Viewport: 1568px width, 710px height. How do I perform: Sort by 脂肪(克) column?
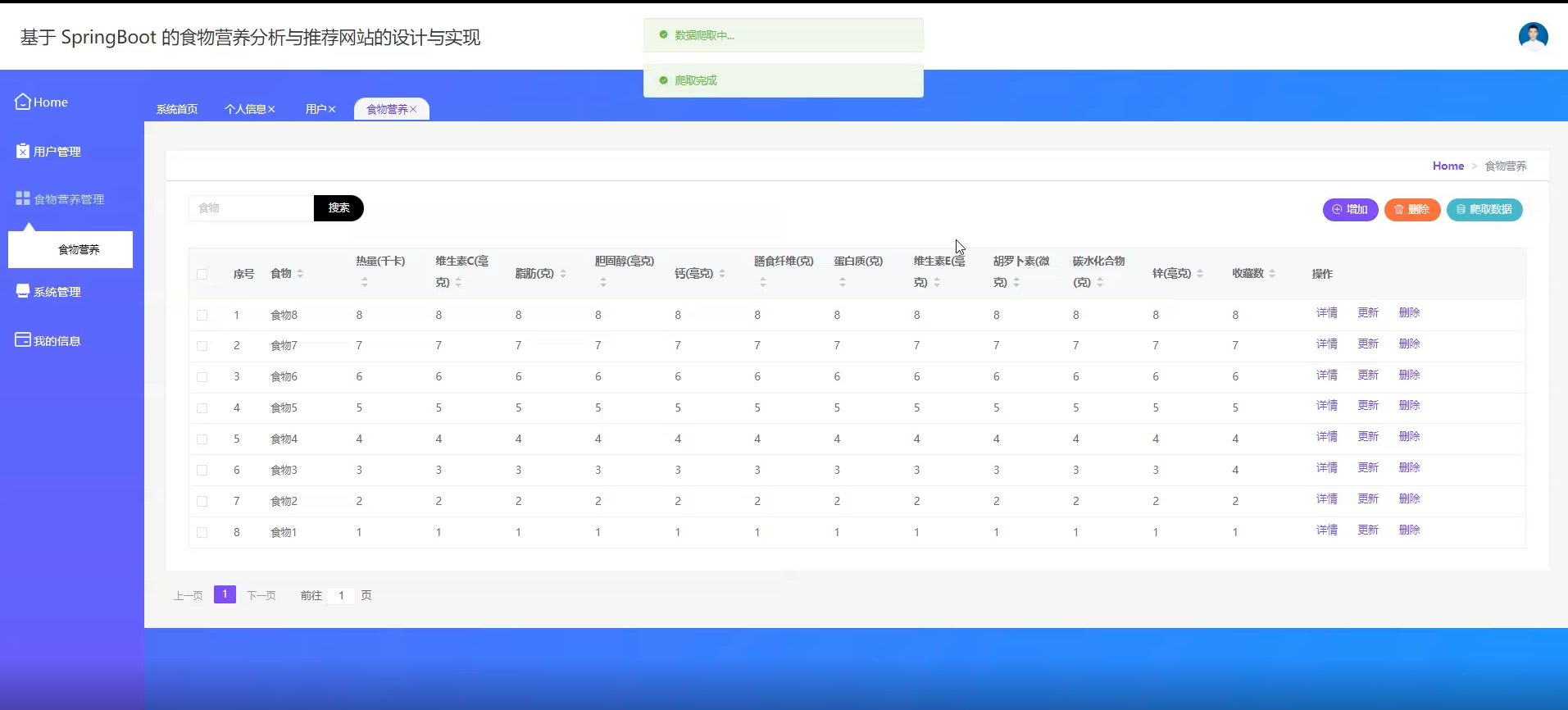(563, 274)
